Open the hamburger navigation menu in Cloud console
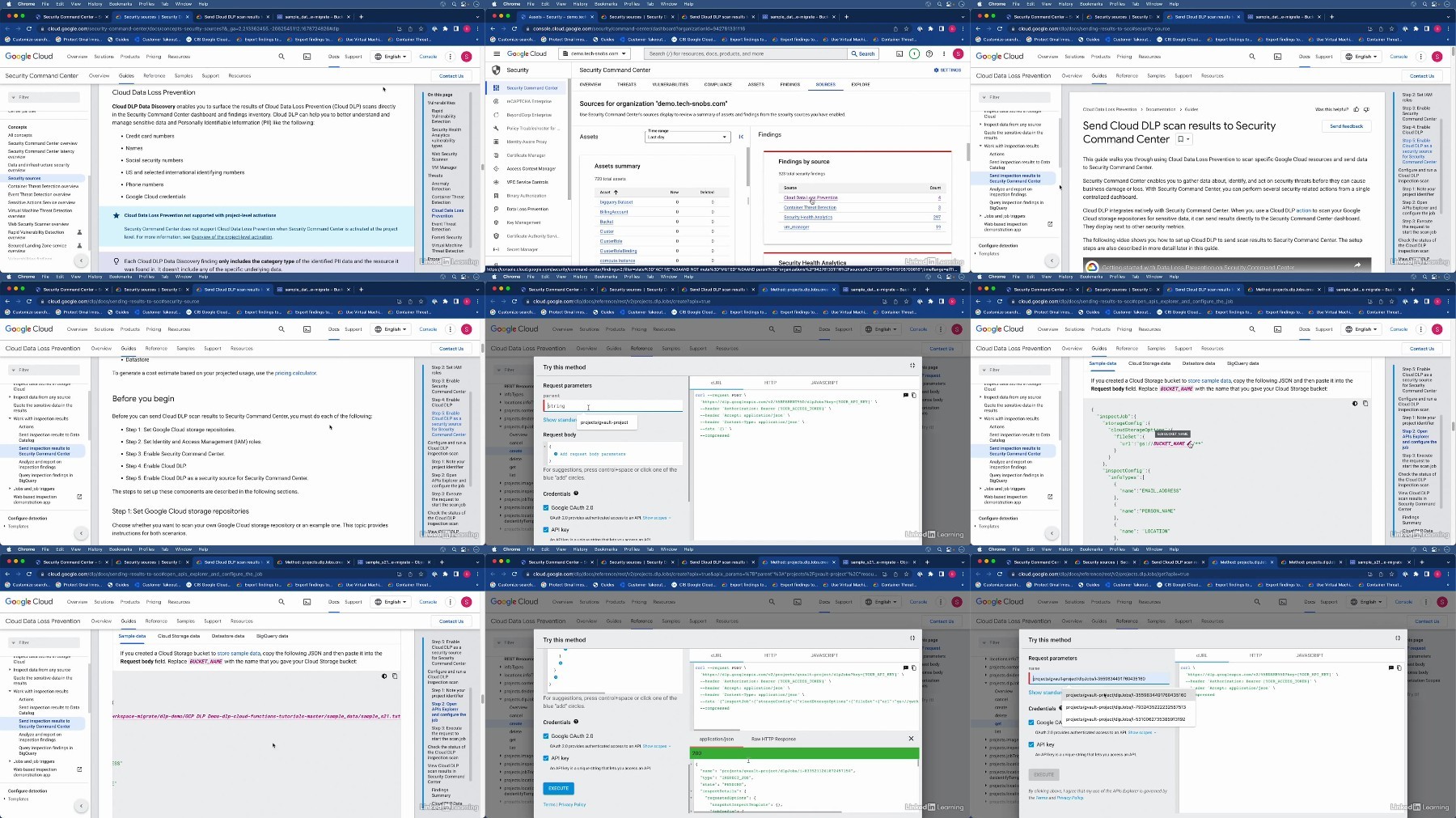This screenshot has height=818, width=1456. (495, 53)
